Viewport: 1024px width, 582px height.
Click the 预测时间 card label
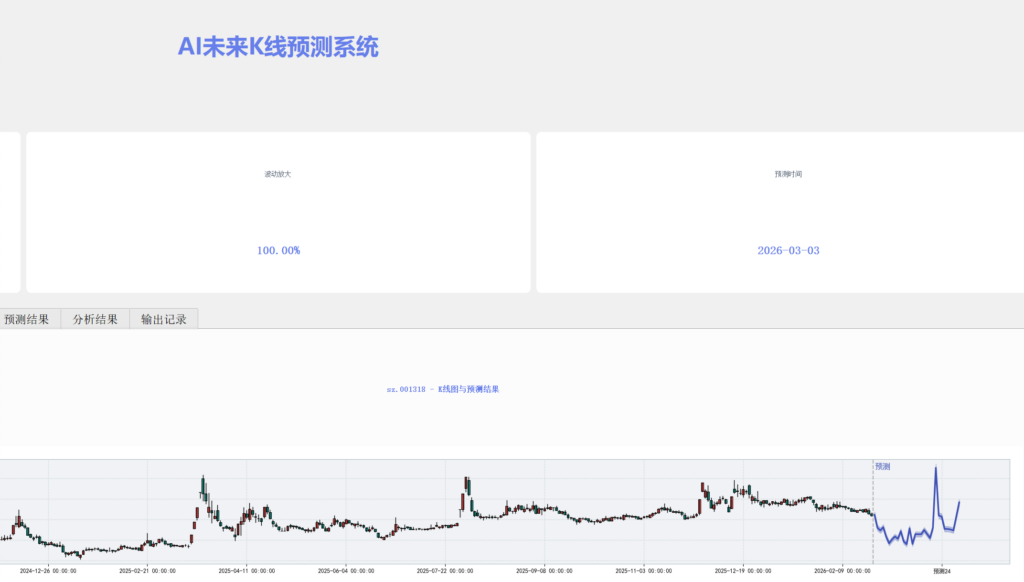point(788,174)
